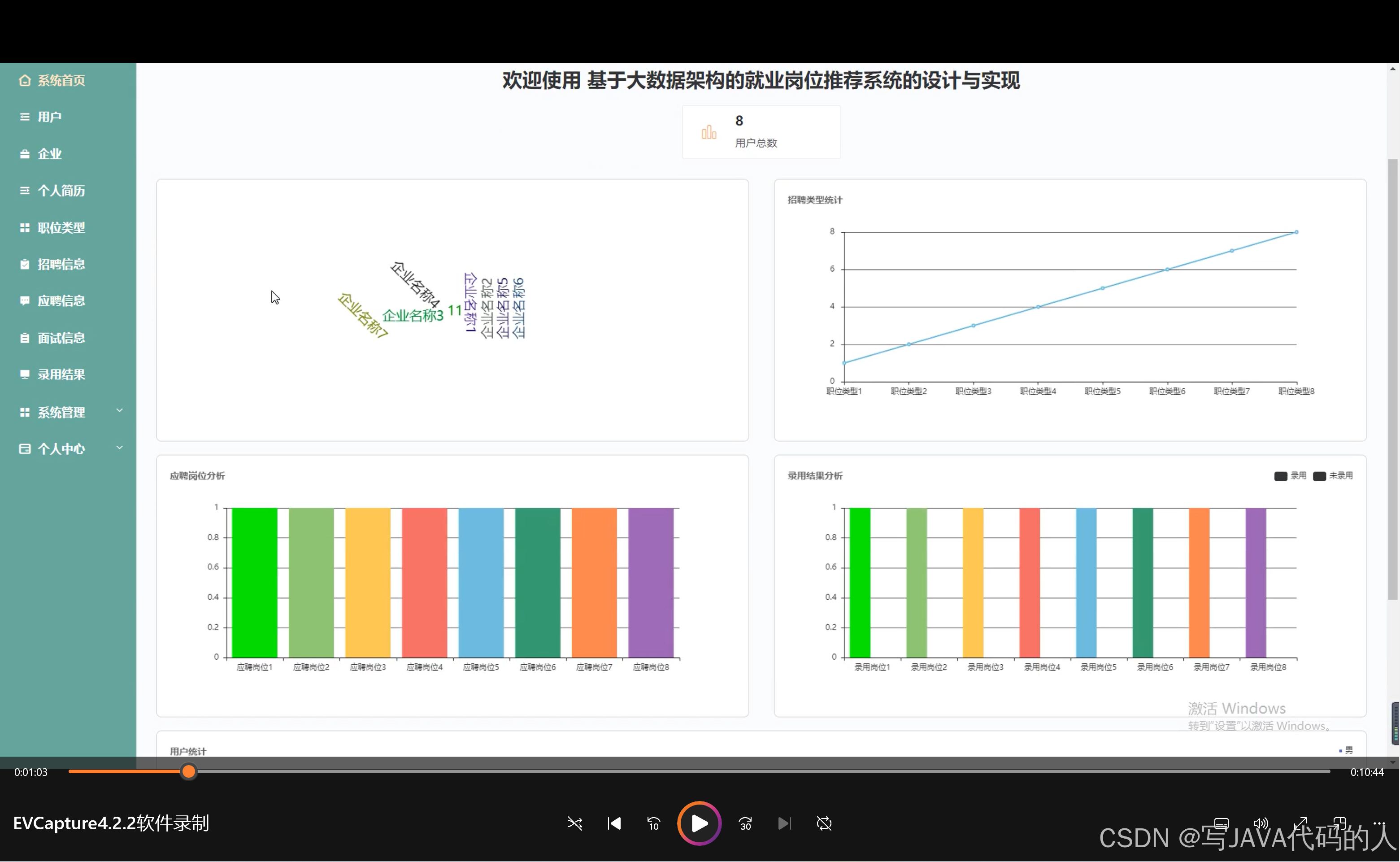1400x862 pixels.
Task: Click the unplayed grey seek track
Action: pos(764,771)
